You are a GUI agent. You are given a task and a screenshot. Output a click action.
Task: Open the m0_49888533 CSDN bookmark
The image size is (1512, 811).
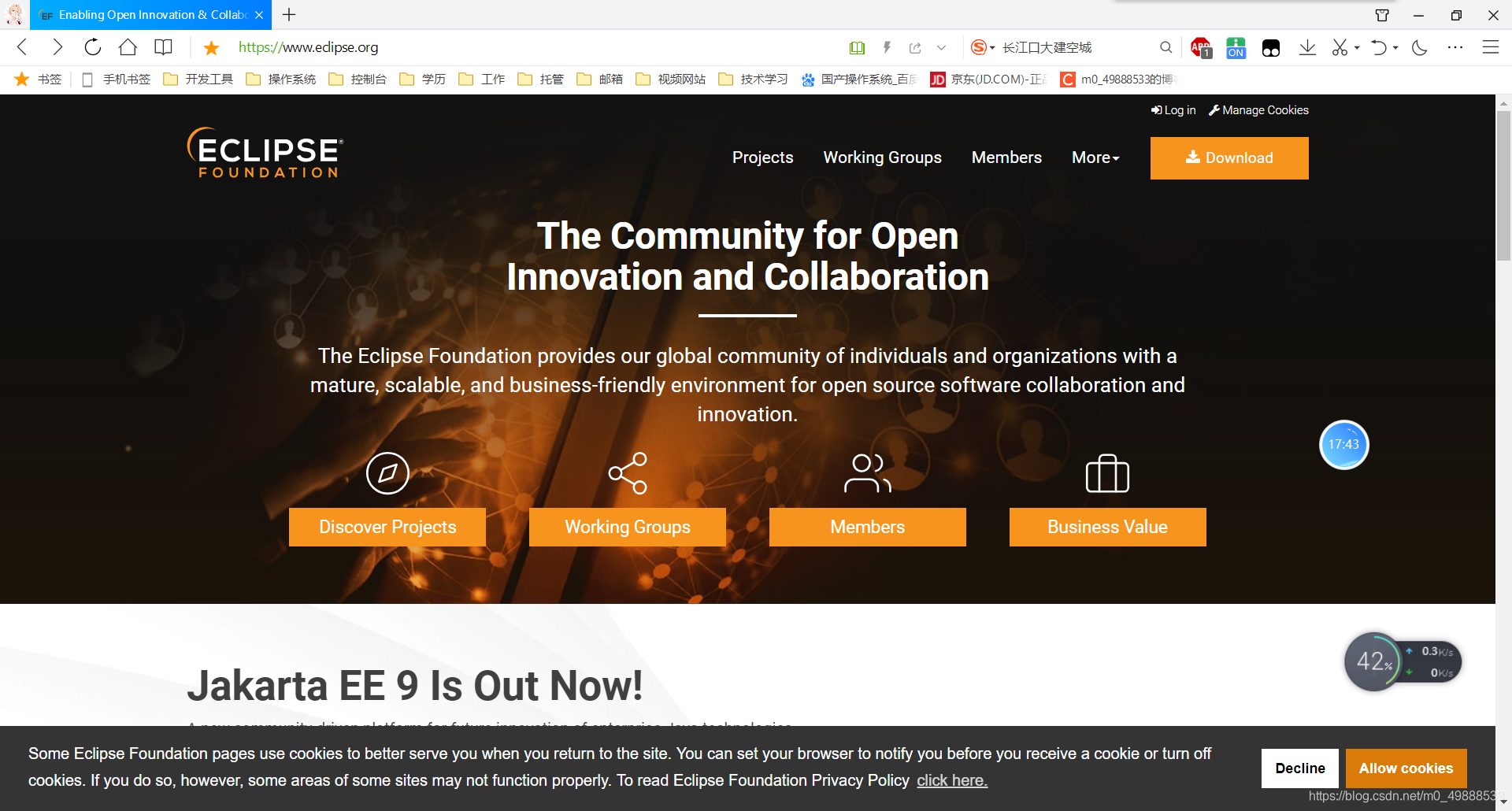coord(1118,80)
